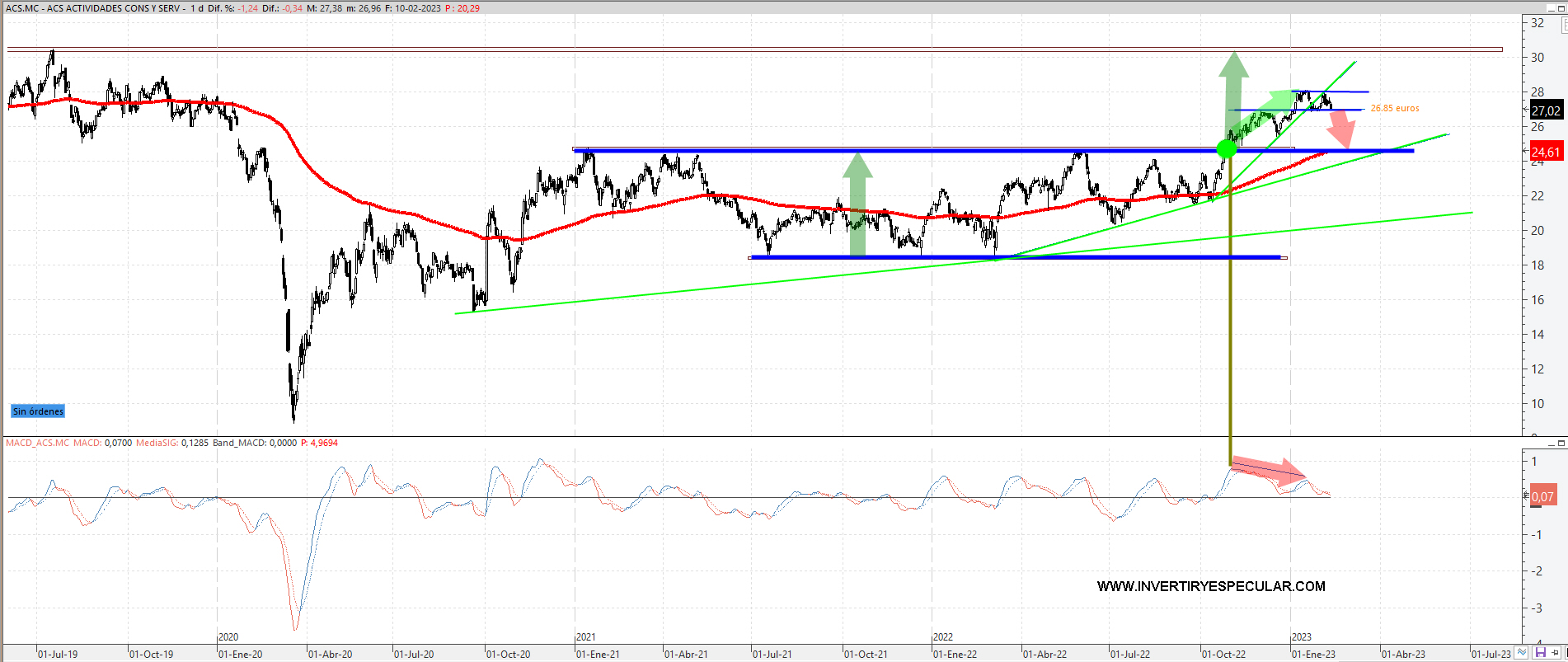This screenshot has width=1568, height=662.
Task: Click the 01-Ene-22 date on time axis
Action: tap(955, 654)
